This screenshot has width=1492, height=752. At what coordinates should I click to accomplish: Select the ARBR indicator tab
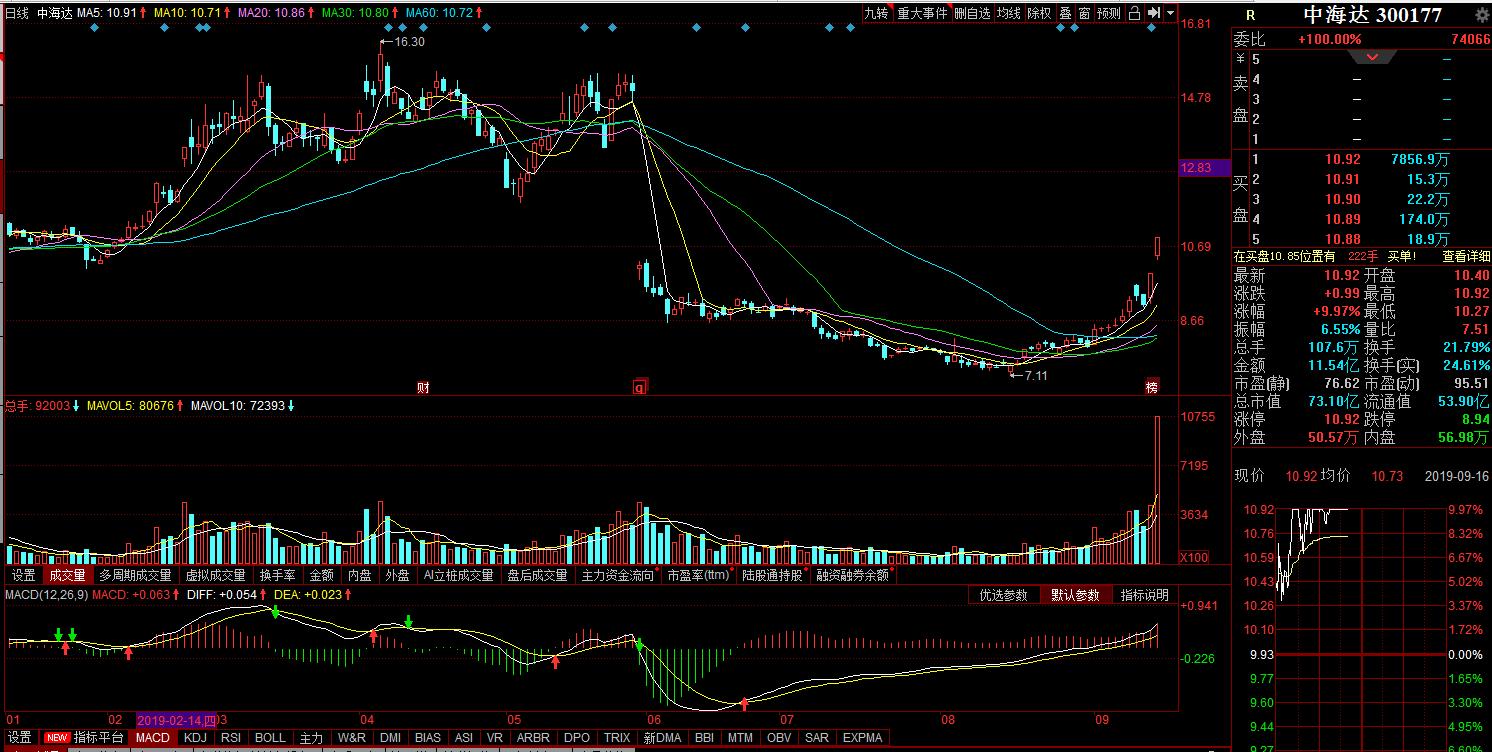click(534, 738)
